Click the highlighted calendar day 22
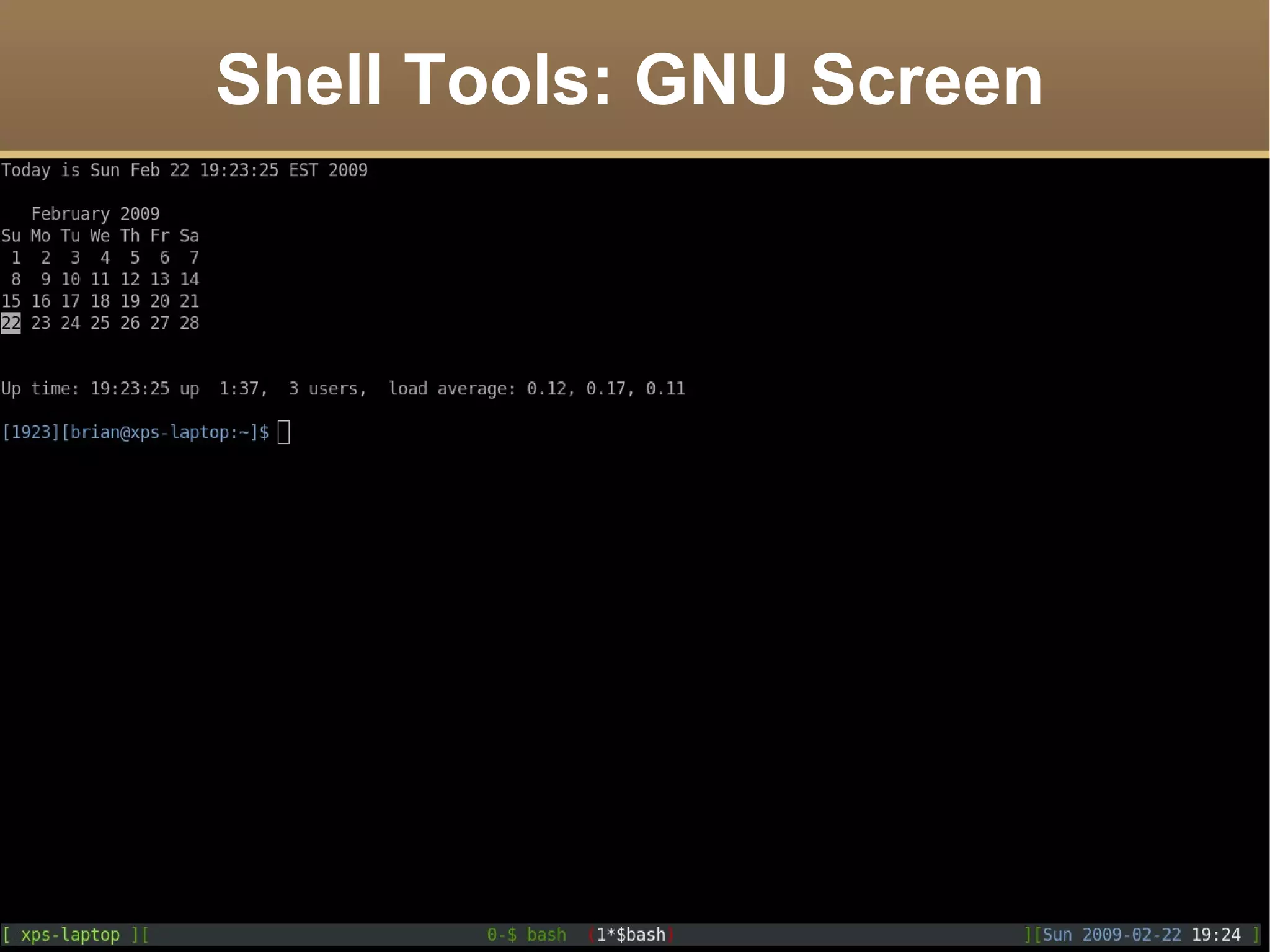Screen dimensions: 1270x952 pos(11,323)
